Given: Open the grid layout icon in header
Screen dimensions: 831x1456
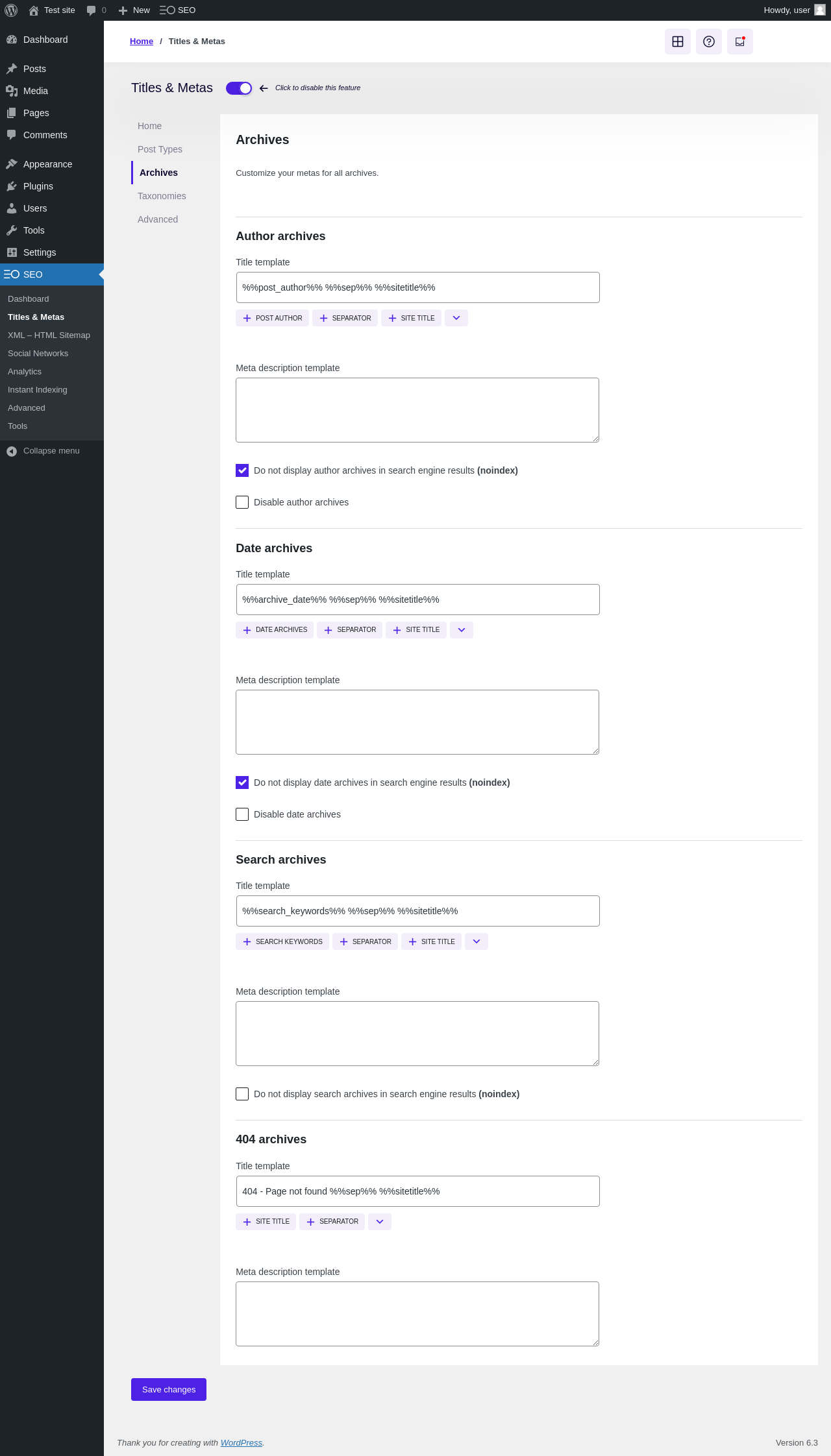Looking at the screenshot, I should (677, 42).
